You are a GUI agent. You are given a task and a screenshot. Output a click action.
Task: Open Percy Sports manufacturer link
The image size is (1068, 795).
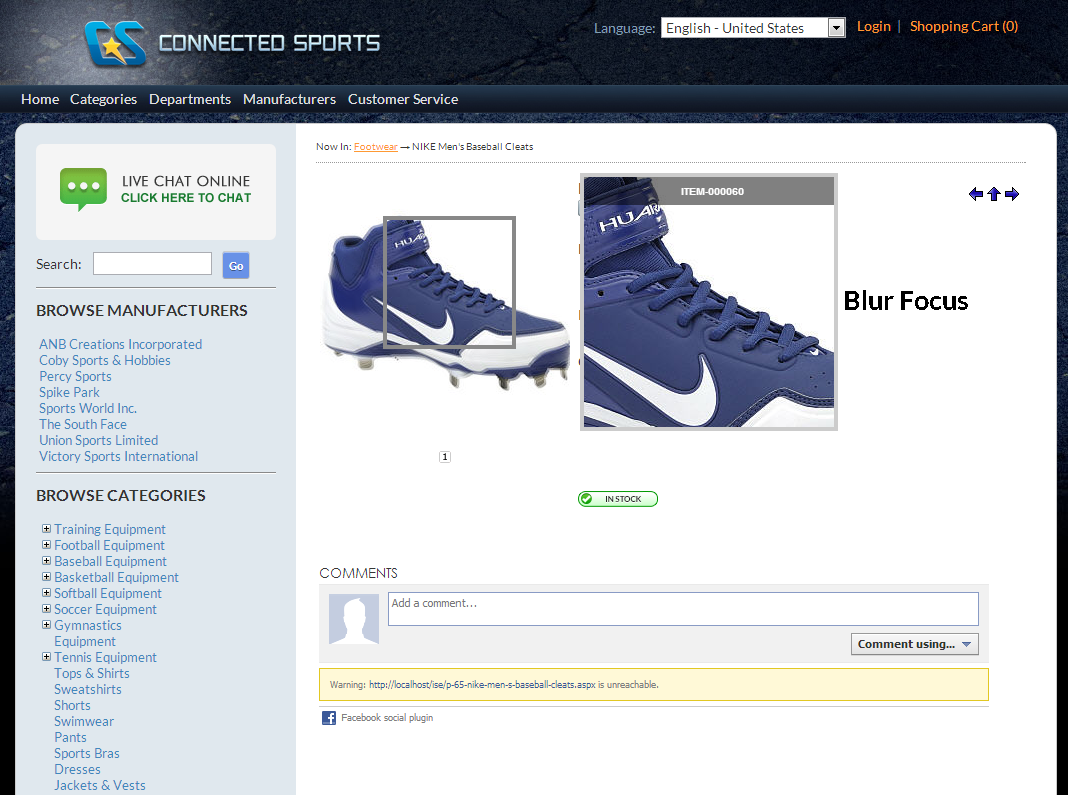click(x=75, y=376)
